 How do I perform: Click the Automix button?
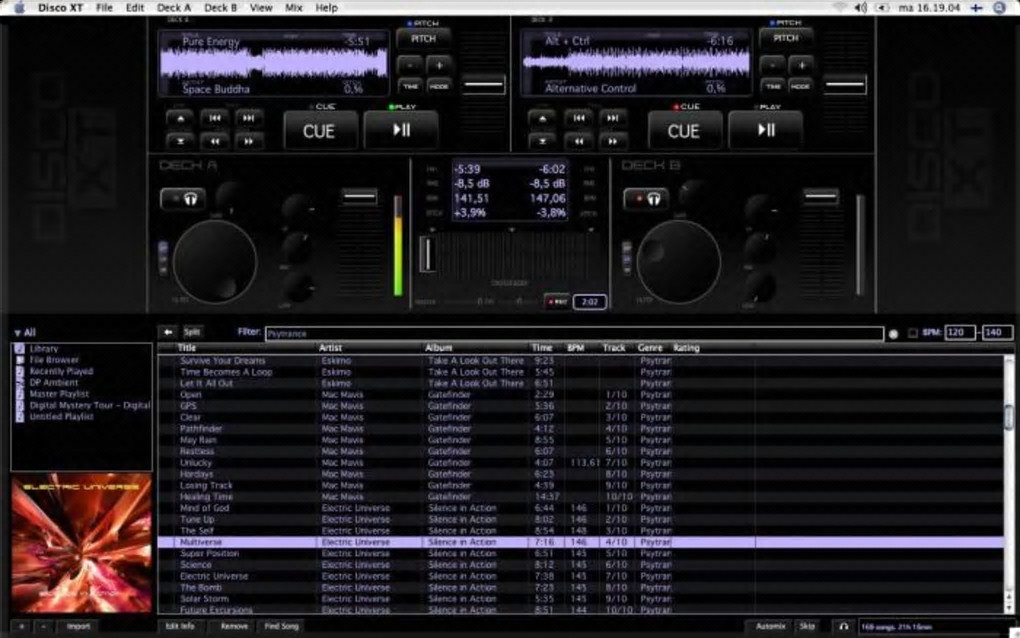[770, 626]
